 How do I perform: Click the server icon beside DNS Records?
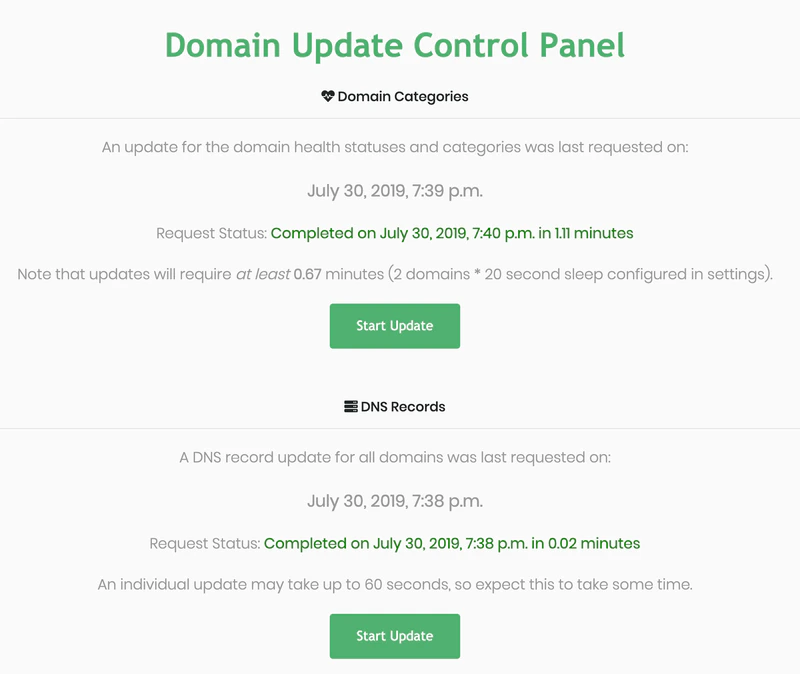(351, 406)
